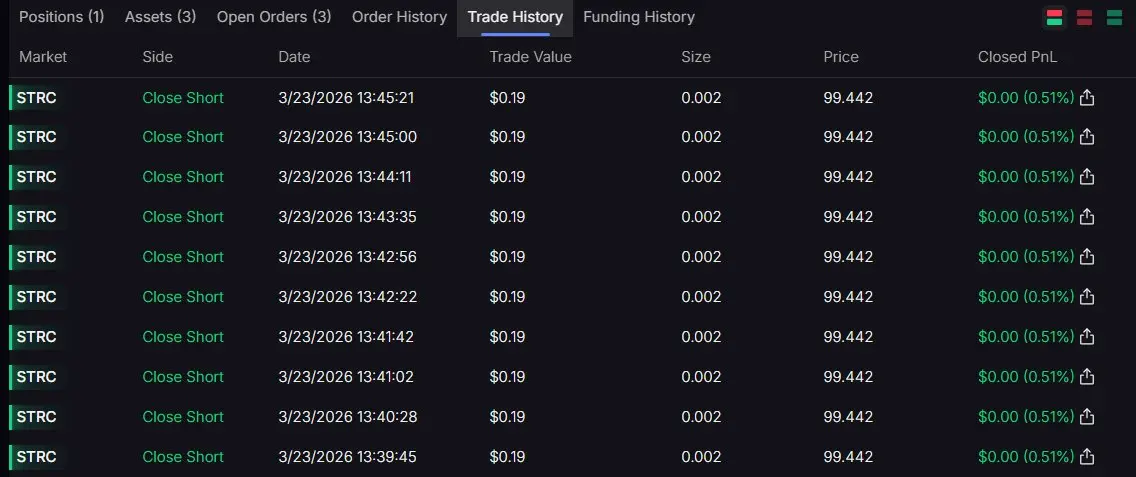Select the Trade History tab

point(515,17)
